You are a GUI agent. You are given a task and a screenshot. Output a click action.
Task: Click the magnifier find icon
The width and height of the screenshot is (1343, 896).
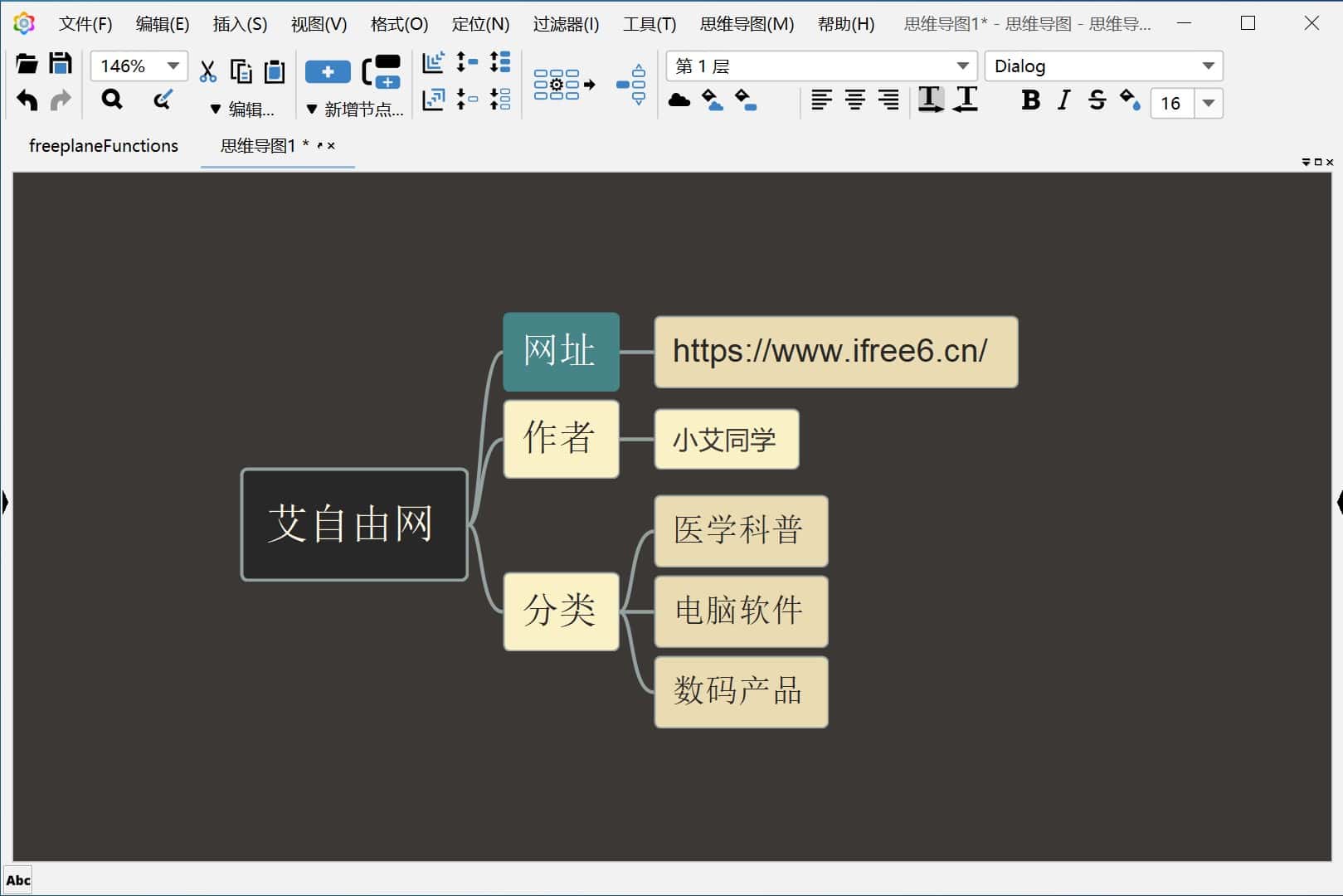coord(111,100)
